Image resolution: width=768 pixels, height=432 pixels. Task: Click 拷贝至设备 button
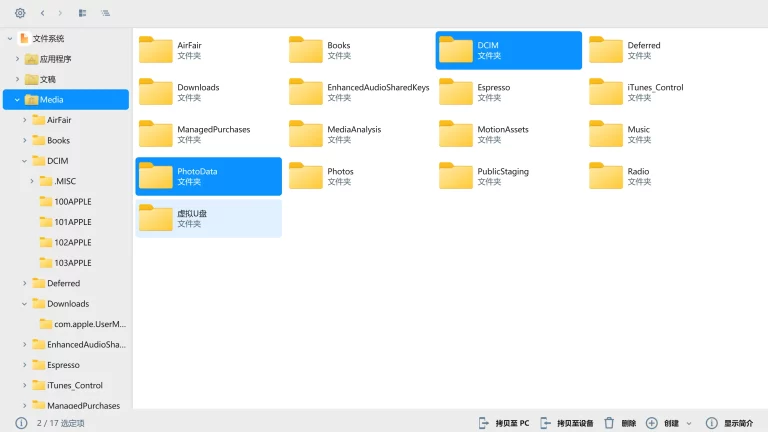pos(566,423)
